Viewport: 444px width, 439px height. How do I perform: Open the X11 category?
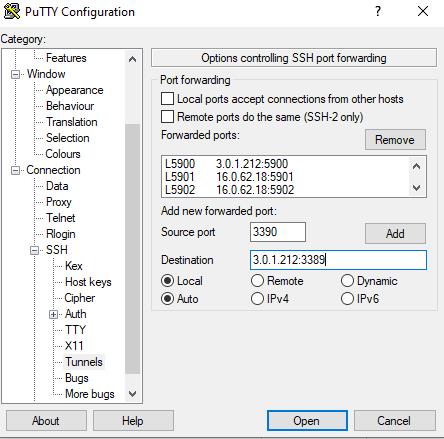[x=74, y=346]
